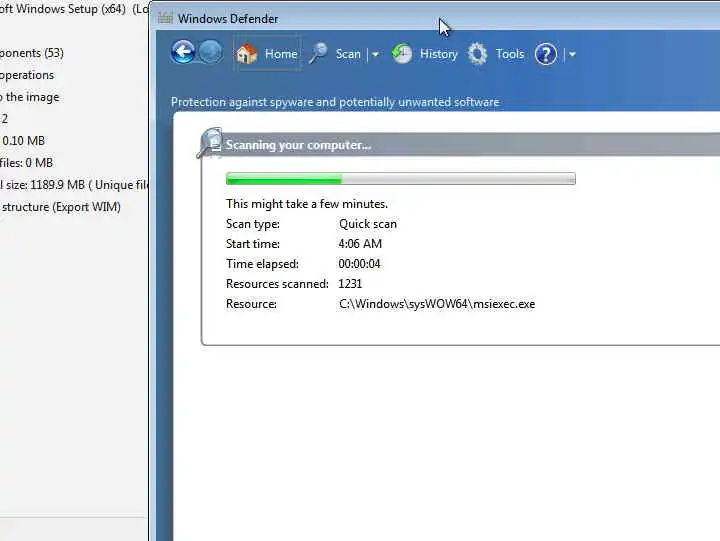Click 'structure (Export WIM)' in the background window
This screenshot has width=720, height=541.
(61, 207)
